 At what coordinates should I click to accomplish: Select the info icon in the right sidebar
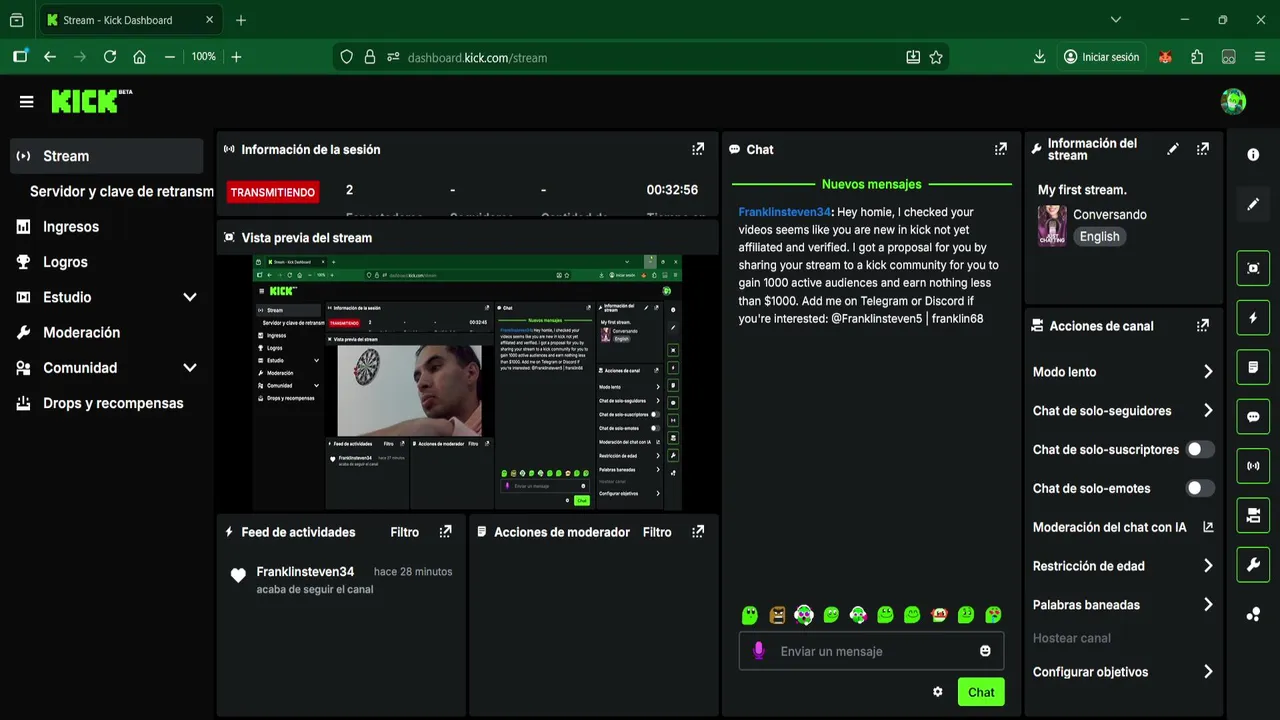[1253, 154]
